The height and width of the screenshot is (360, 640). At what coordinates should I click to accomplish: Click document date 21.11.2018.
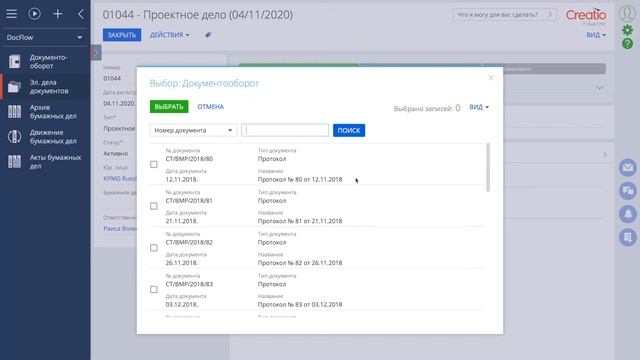(x=182, y=221)
